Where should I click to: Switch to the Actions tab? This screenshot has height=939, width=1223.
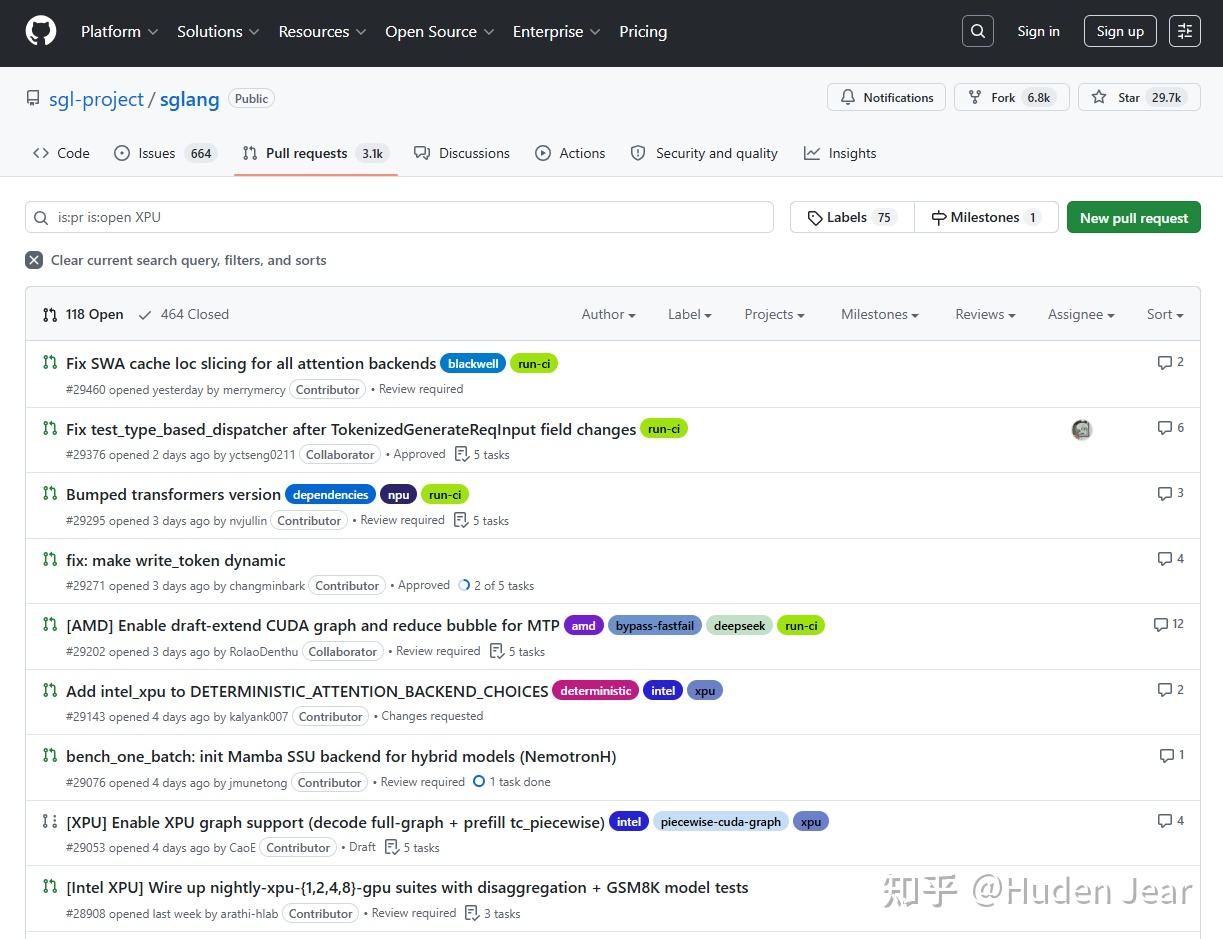point(570,153)
